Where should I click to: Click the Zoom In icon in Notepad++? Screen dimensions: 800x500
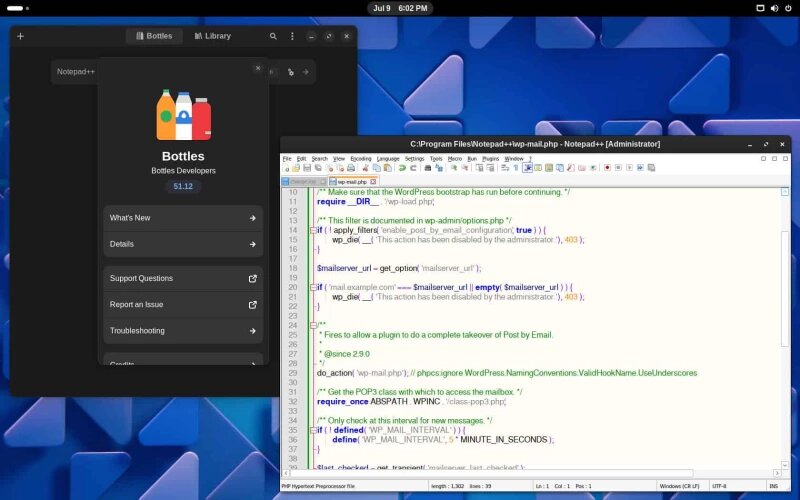[x=454, y=167]
